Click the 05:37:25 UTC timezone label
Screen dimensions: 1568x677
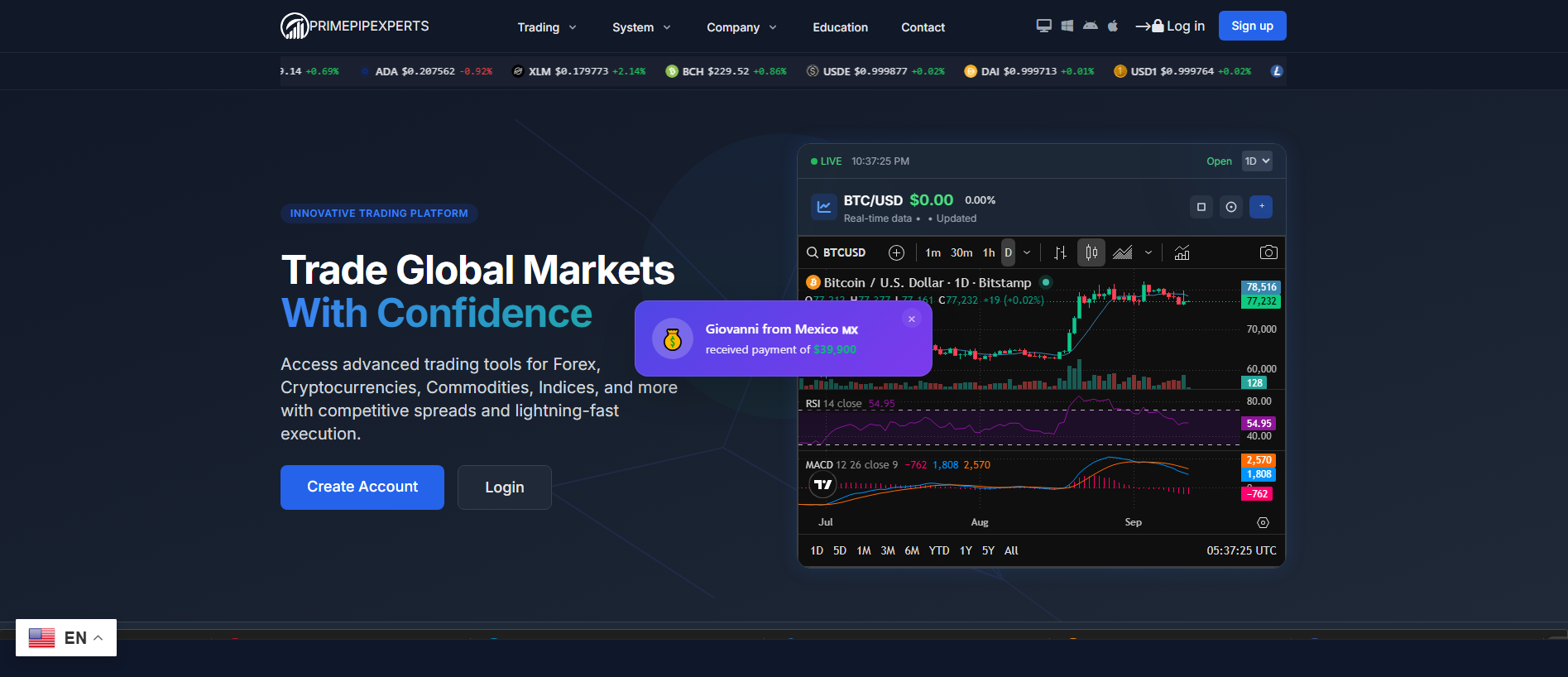click(1241, 550)
